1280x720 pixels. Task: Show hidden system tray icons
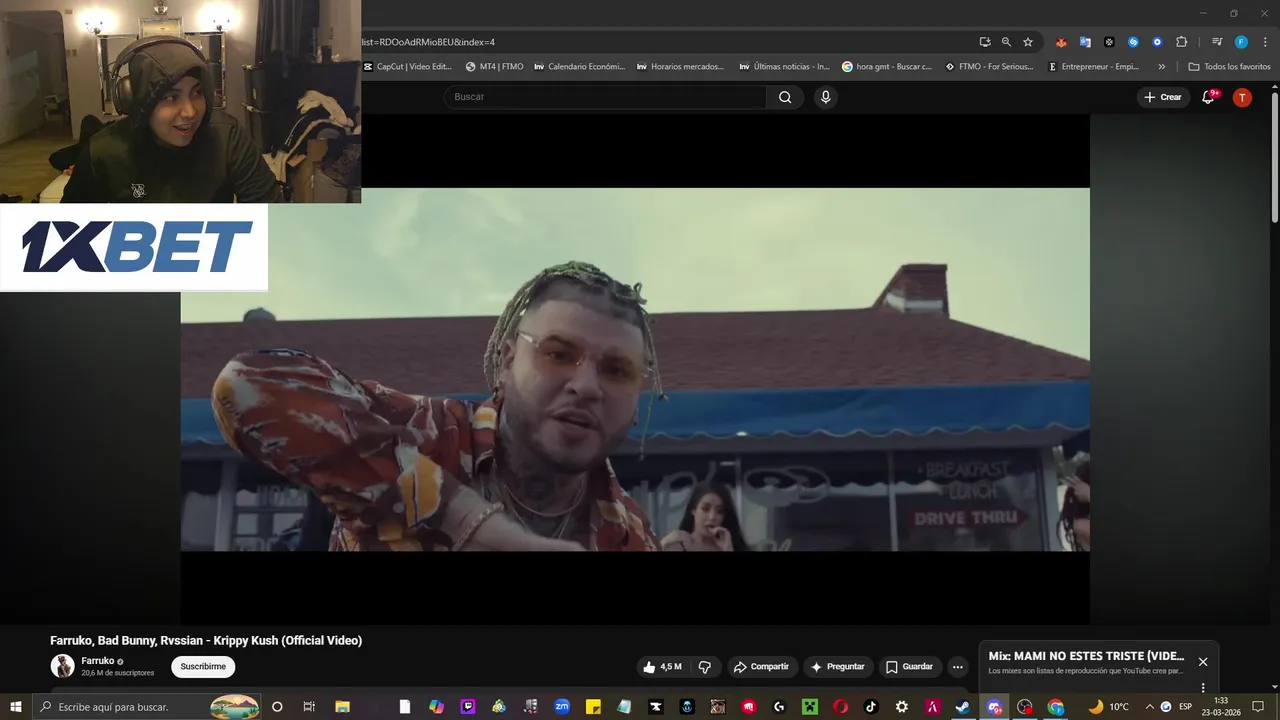1149,707
